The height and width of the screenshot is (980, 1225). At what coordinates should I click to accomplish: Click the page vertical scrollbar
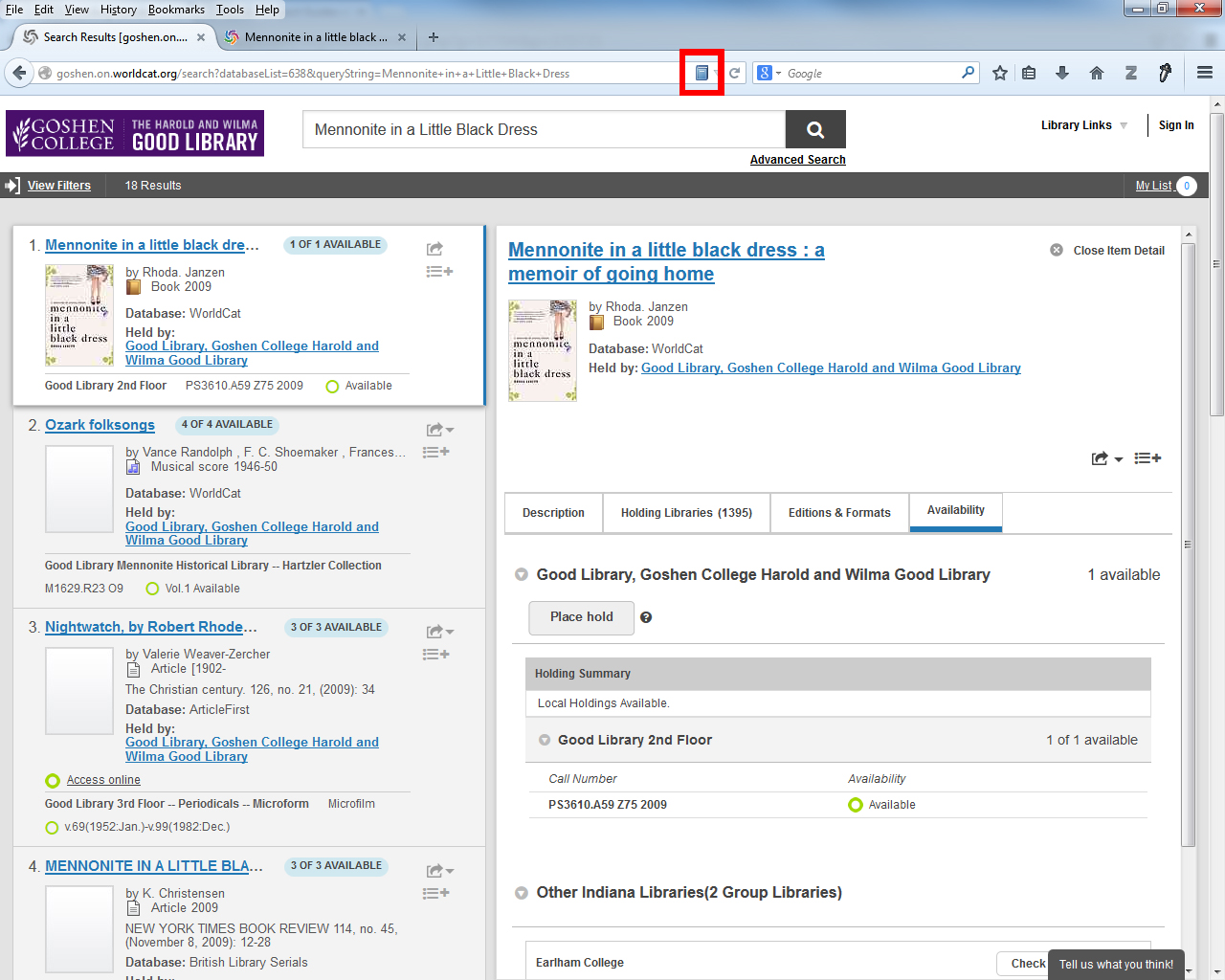1216,263
